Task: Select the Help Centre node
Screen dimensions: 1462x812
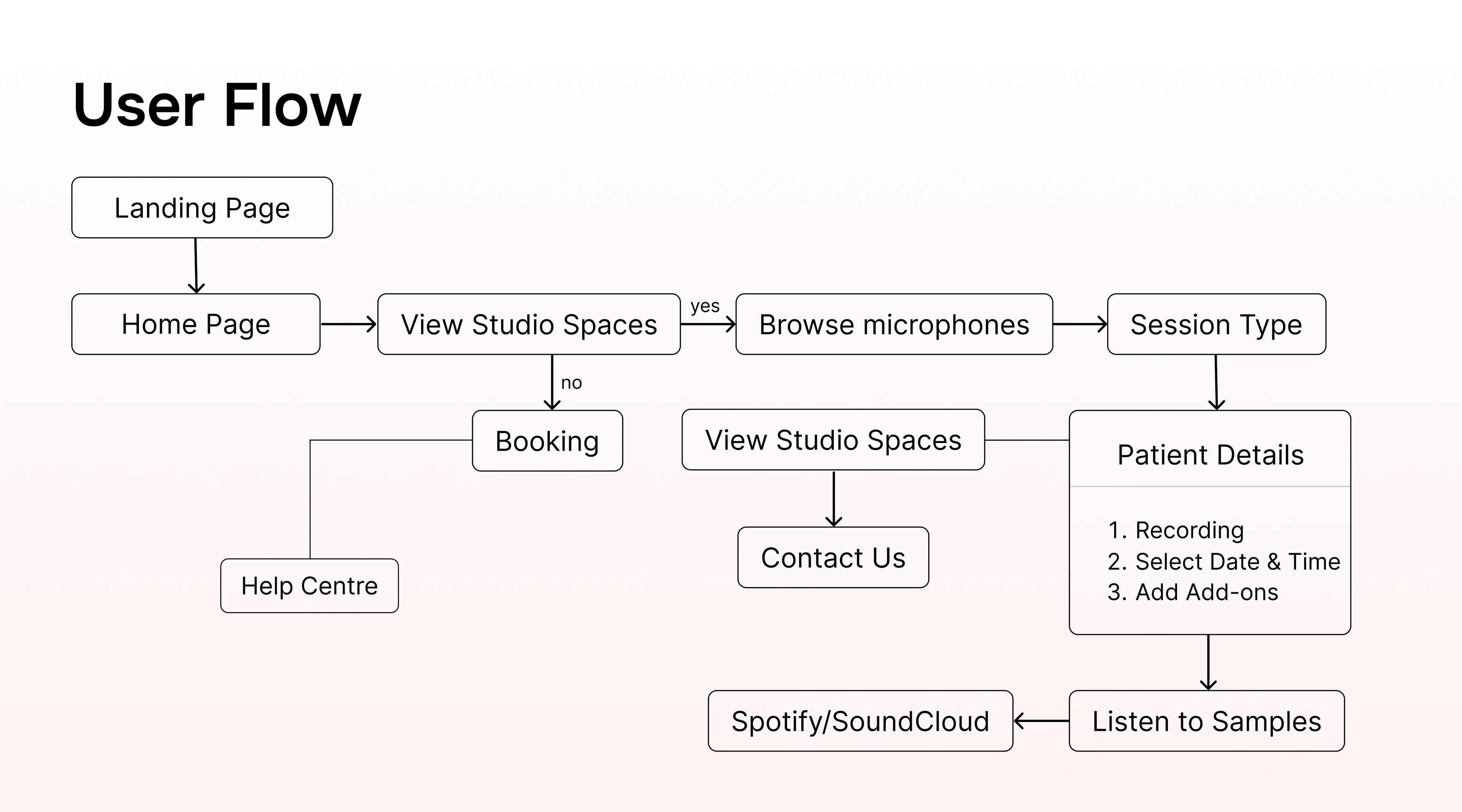Action: 309,585
